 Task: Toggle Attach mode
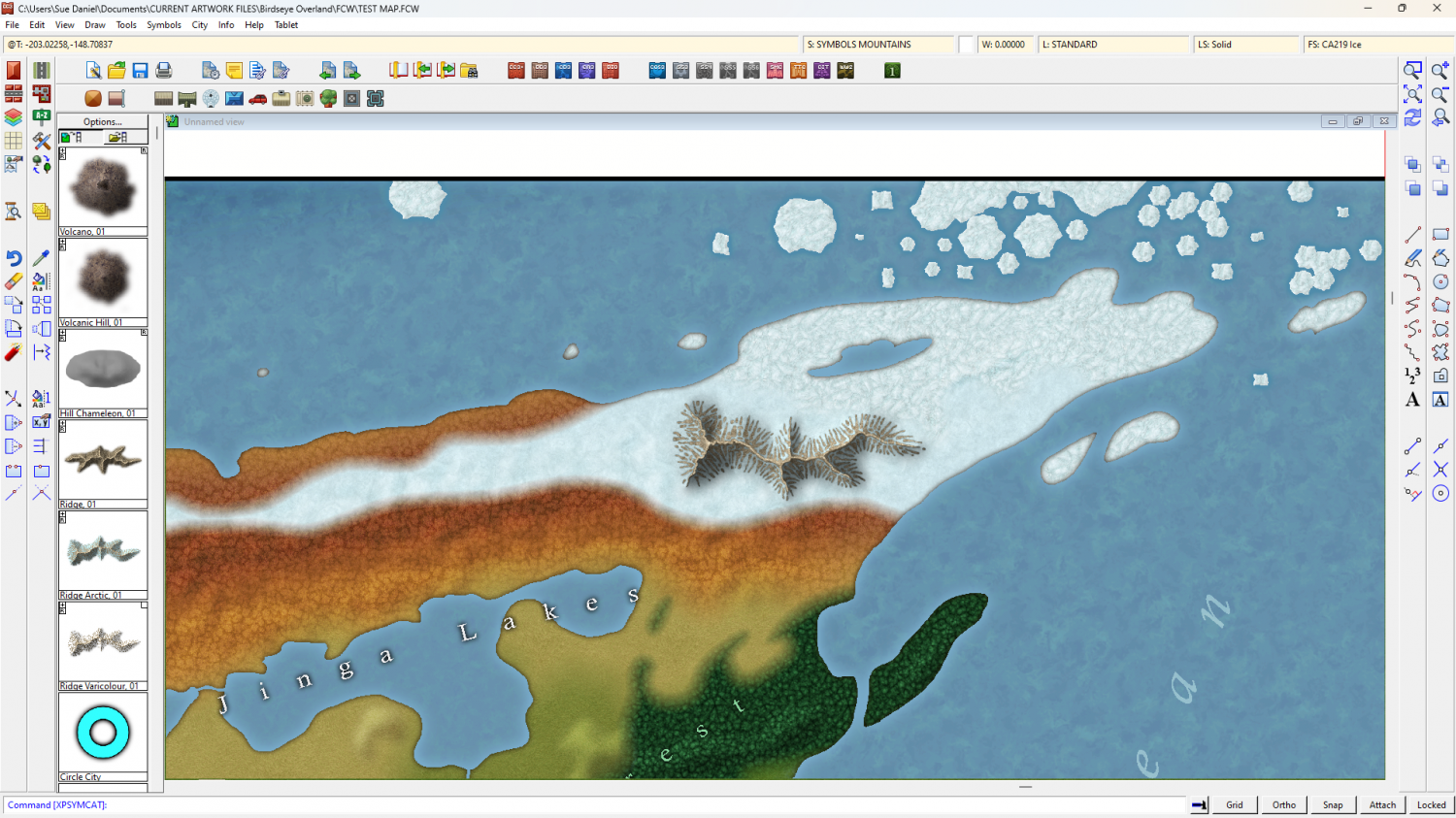click(1382, 804)
